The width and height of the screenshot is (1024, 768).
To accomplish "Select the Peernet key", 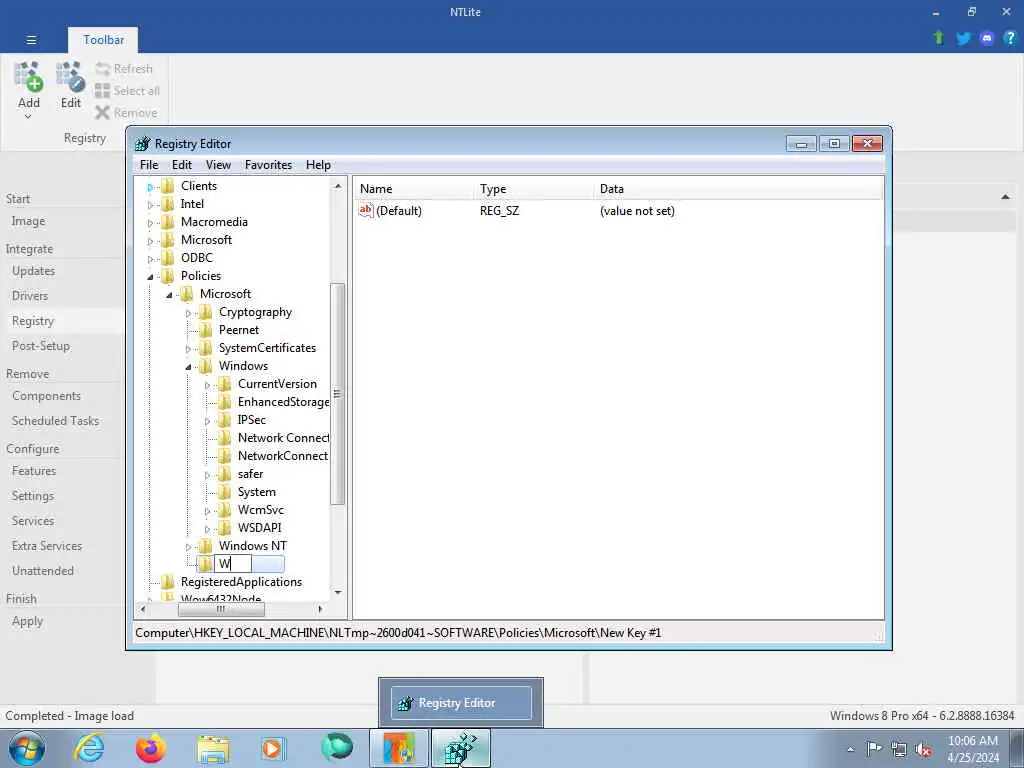I will pos(238,330).
